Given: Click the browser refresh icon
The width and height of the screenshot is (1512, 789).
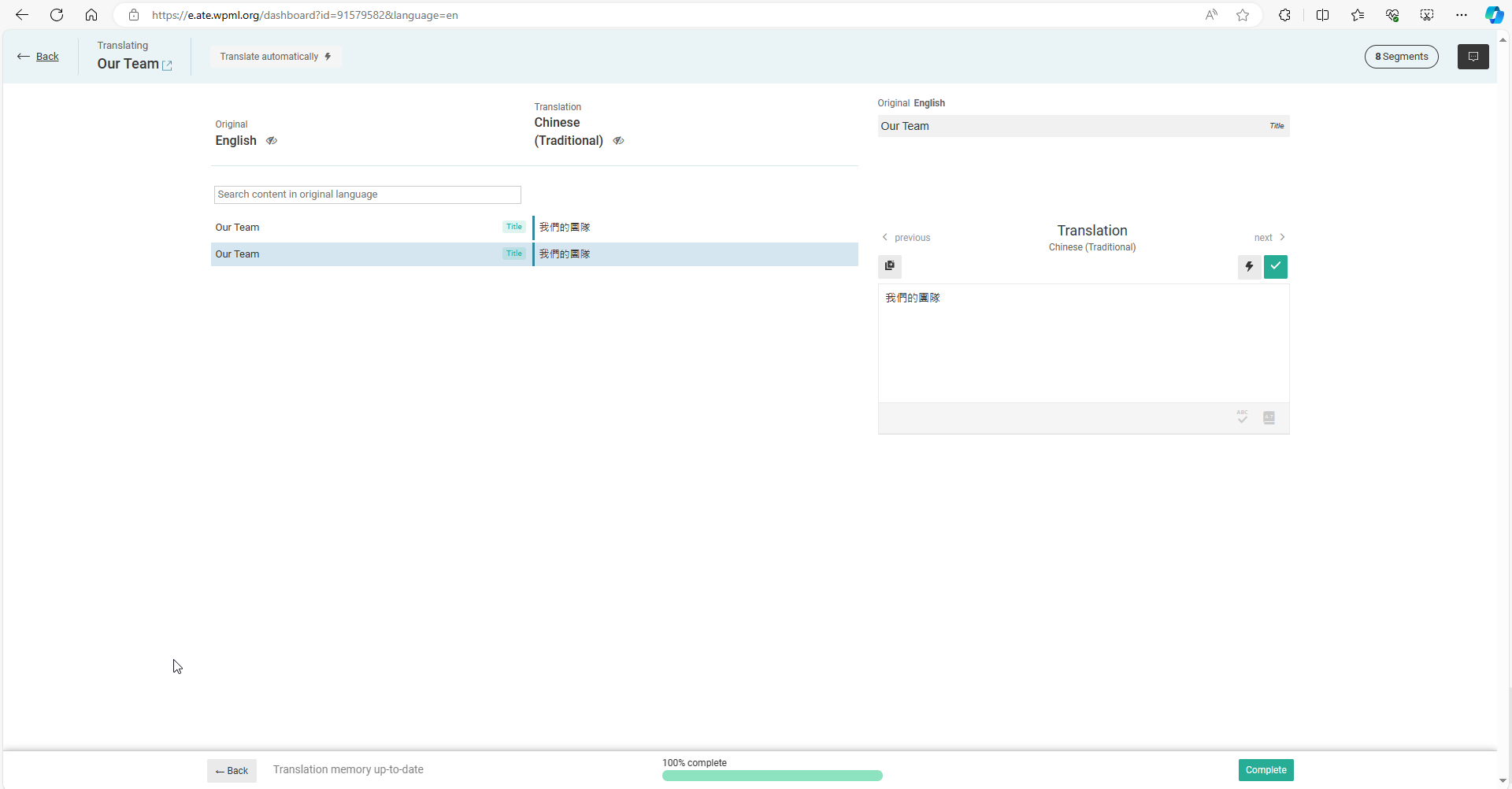Looking at the screenshot, I should click(57, 15).
